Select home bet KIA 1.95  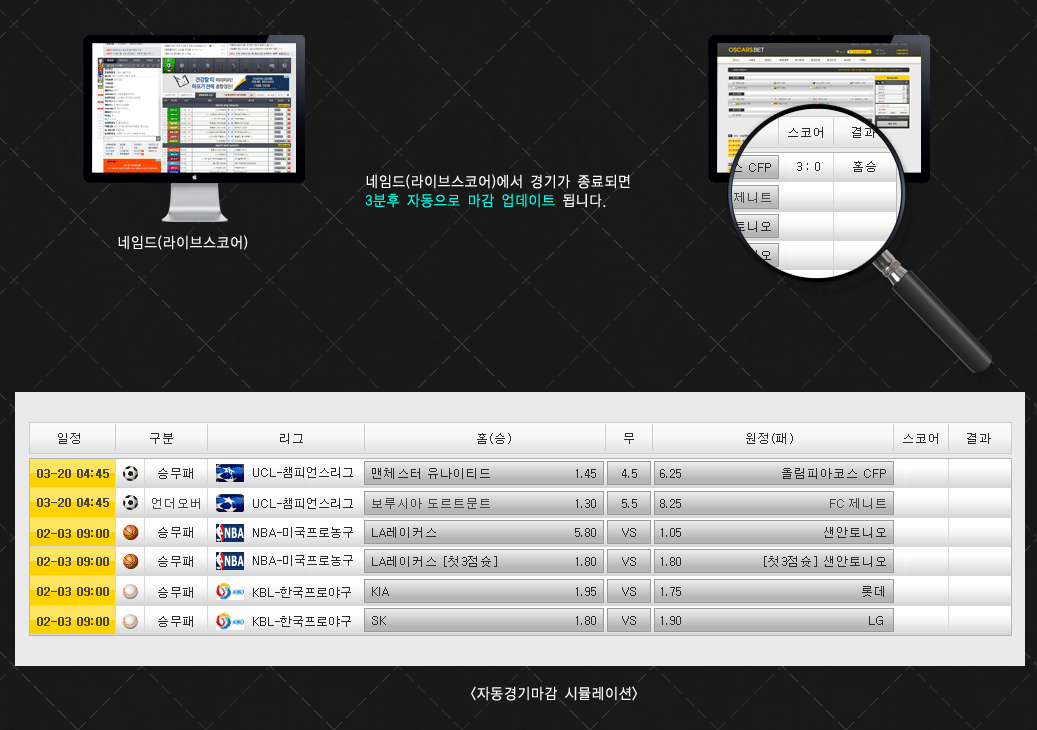[x=483, y=591]
